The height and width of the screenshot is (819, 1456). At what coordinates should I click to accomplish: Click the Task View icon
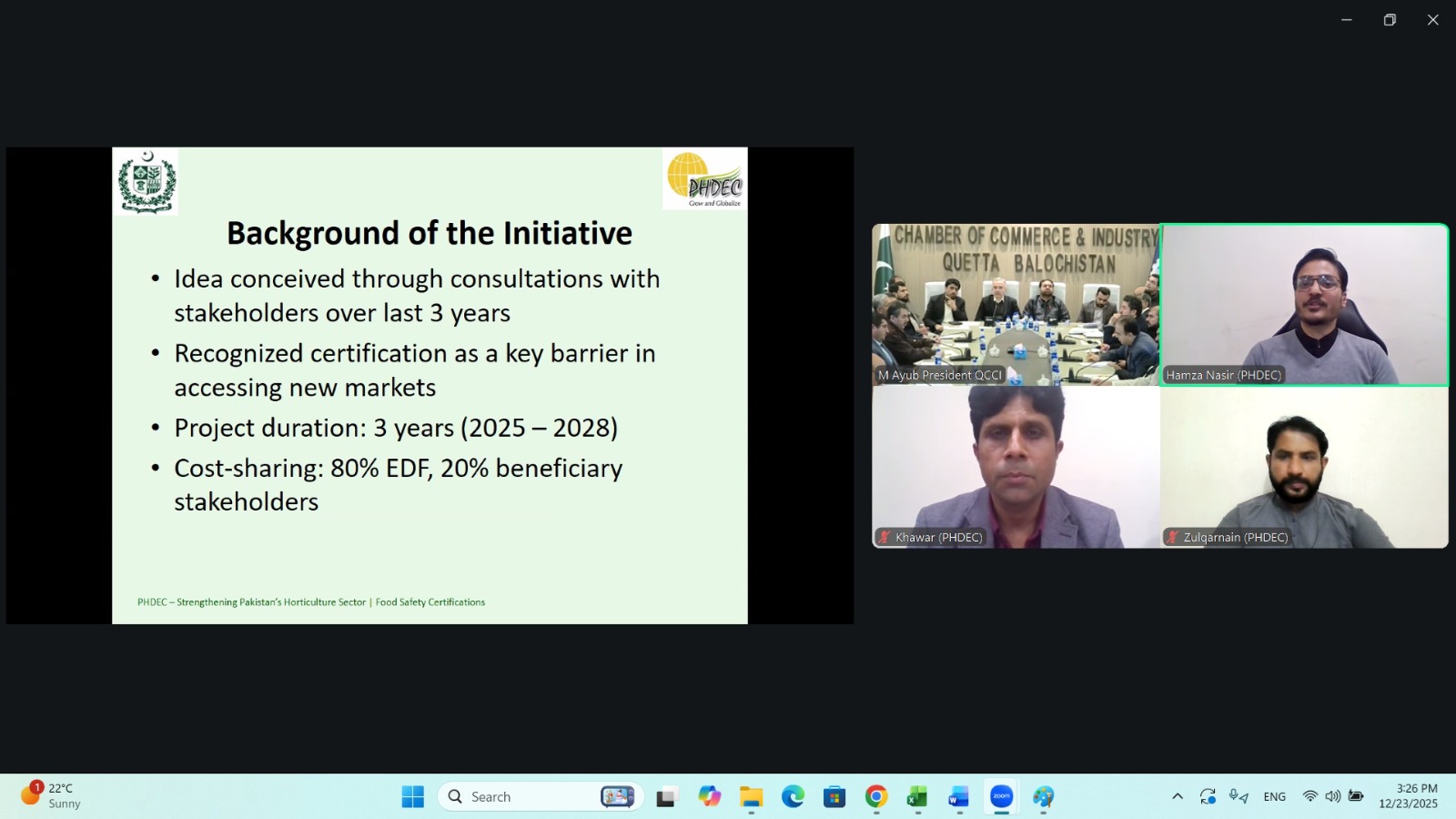click(x=667, y=797)
